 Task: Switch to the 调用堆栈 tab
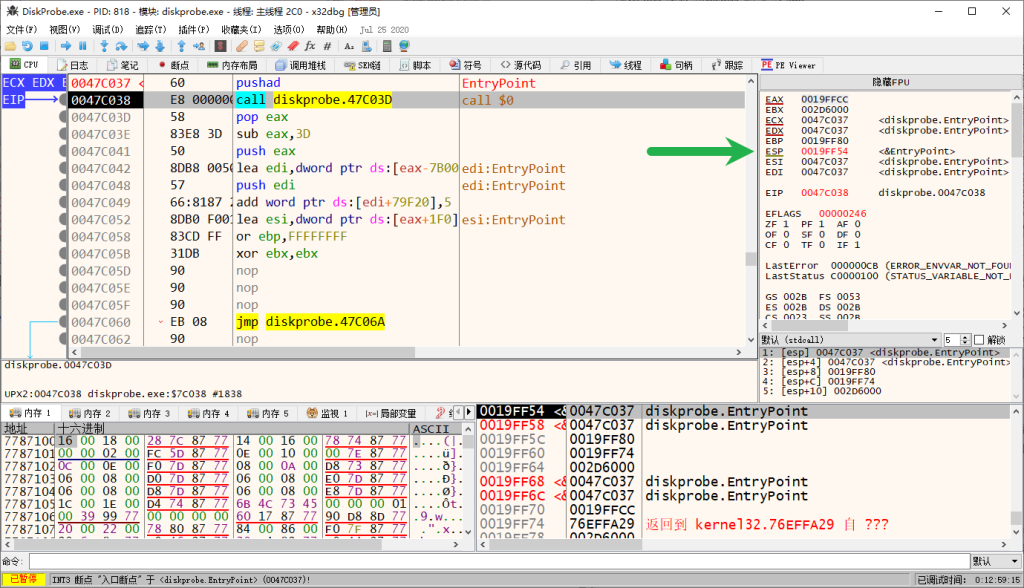click(300, 65)
